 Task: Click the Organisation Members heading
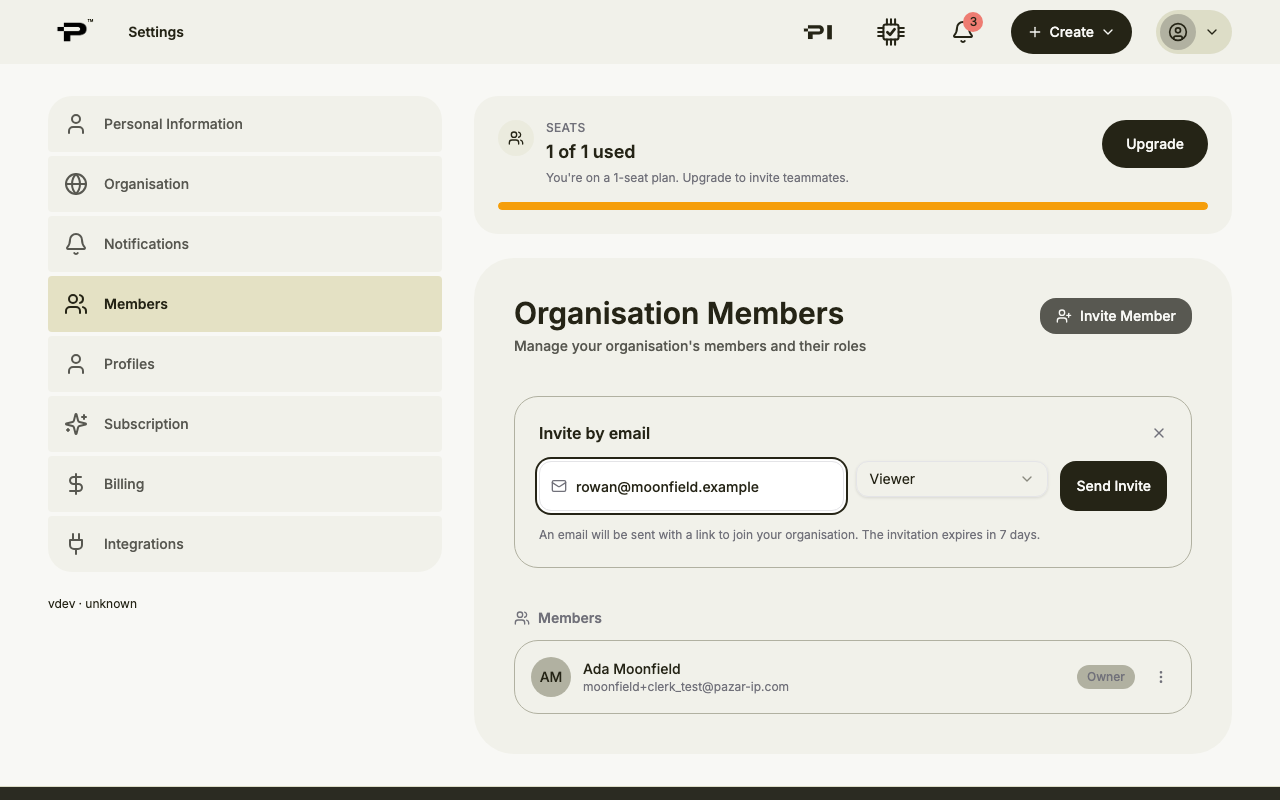(x=679, y=313)
